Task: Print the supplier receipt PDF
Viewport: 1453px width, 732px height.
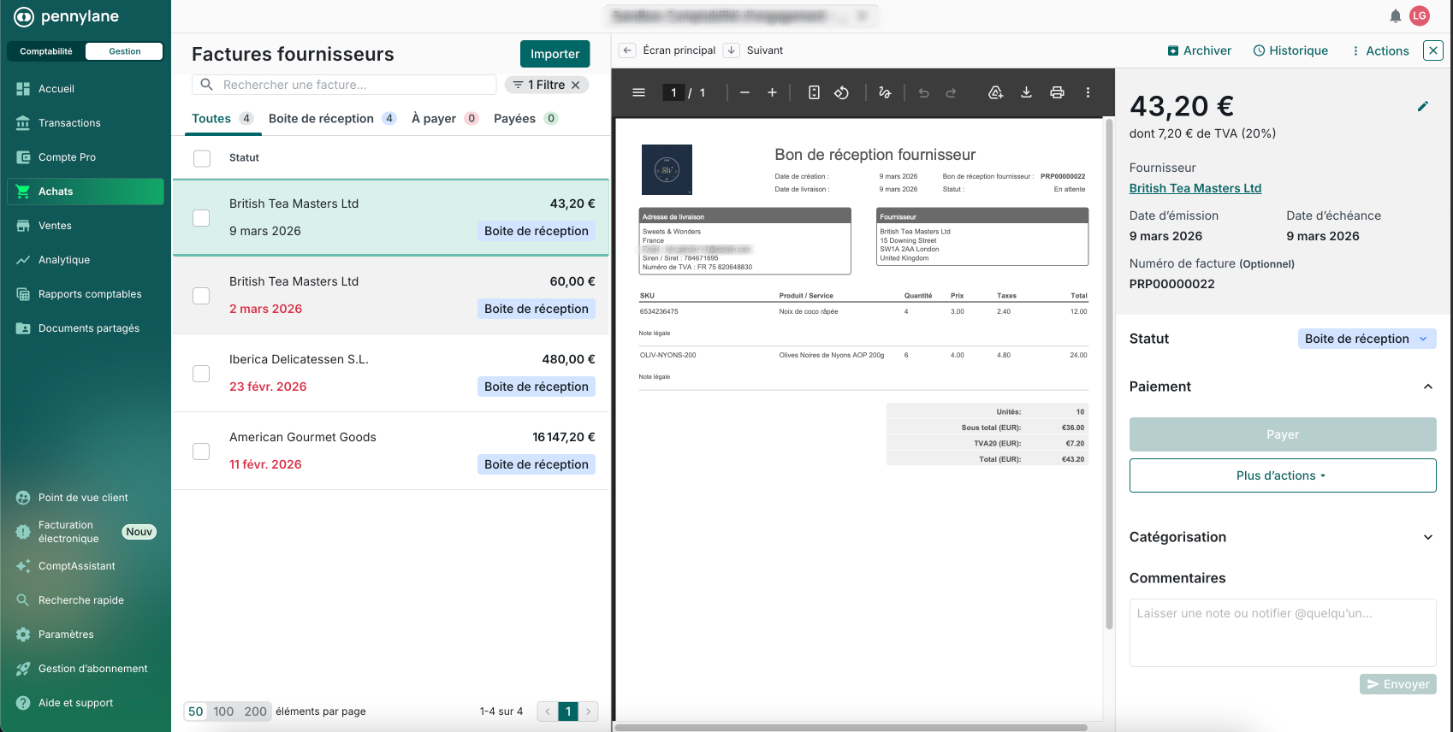Action: click(1057, 93)
